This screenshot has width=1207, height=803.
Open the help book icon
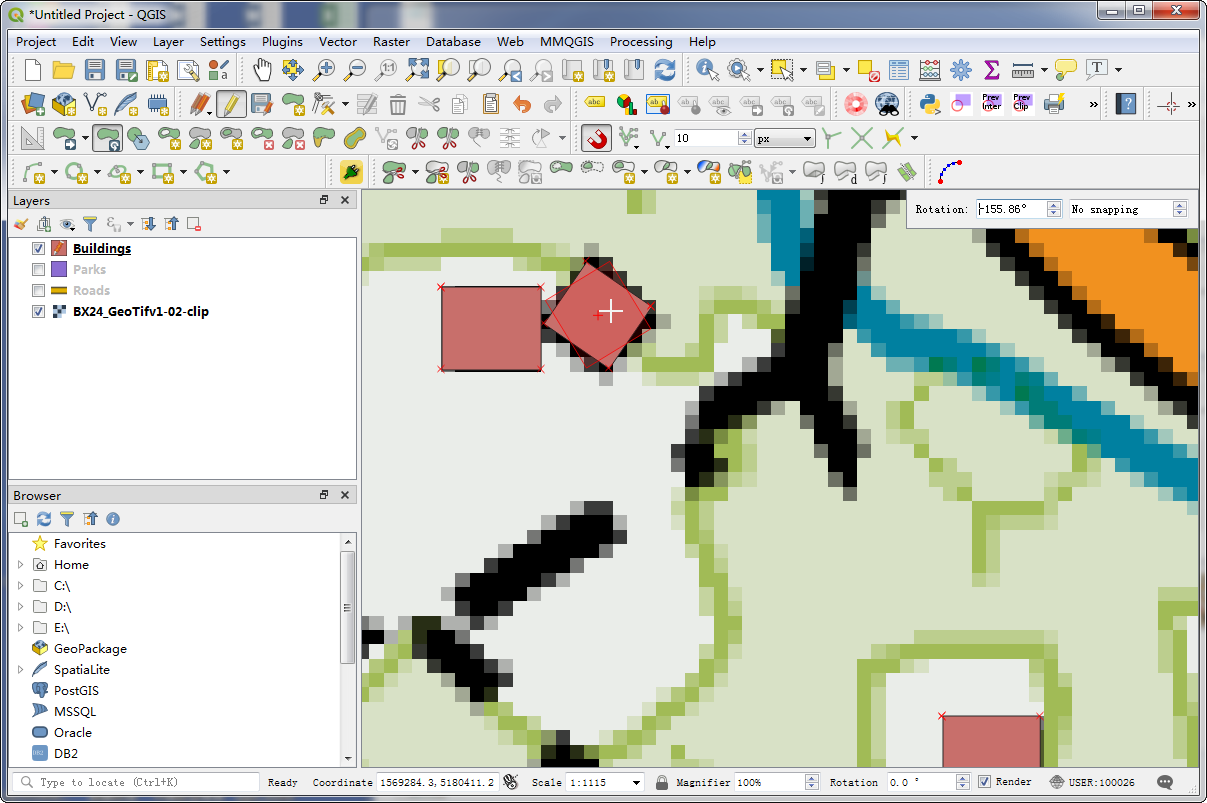pyautogui.click(x=1127, y=103)
